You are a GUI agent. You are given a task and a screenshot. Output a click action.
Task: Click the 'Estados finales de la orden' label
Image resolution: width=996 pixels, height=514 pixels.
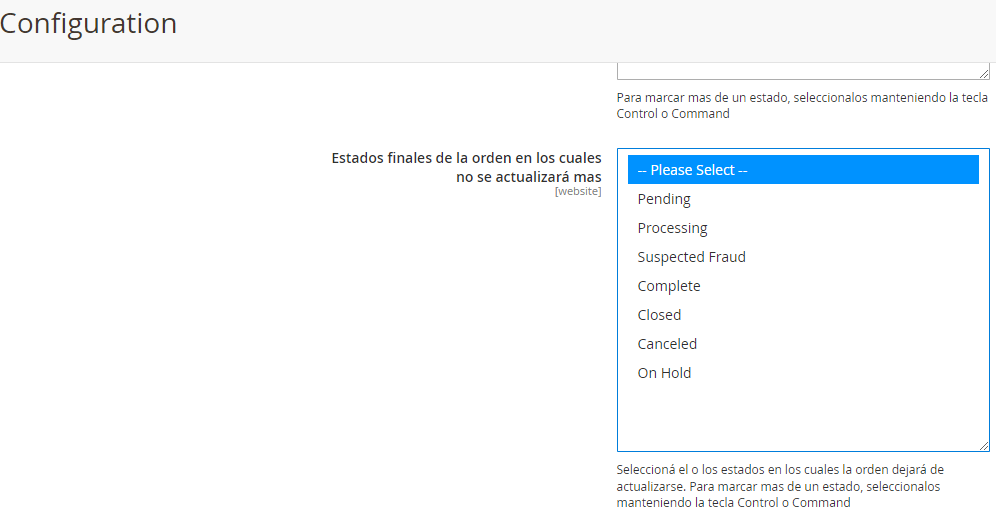[466, 167]
